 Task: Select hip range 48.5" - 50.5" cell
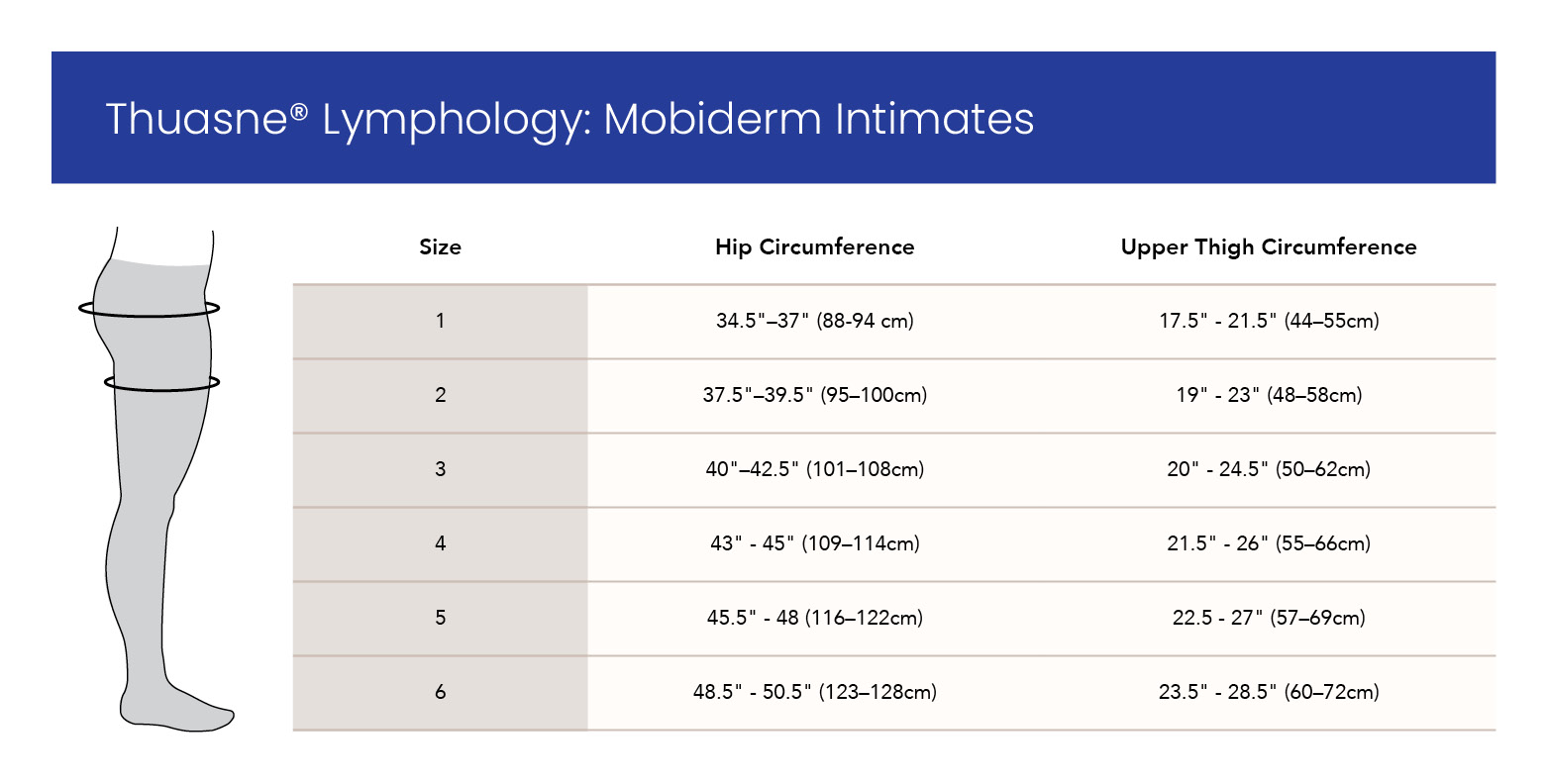pyautogui.click(x=814, y=692)
